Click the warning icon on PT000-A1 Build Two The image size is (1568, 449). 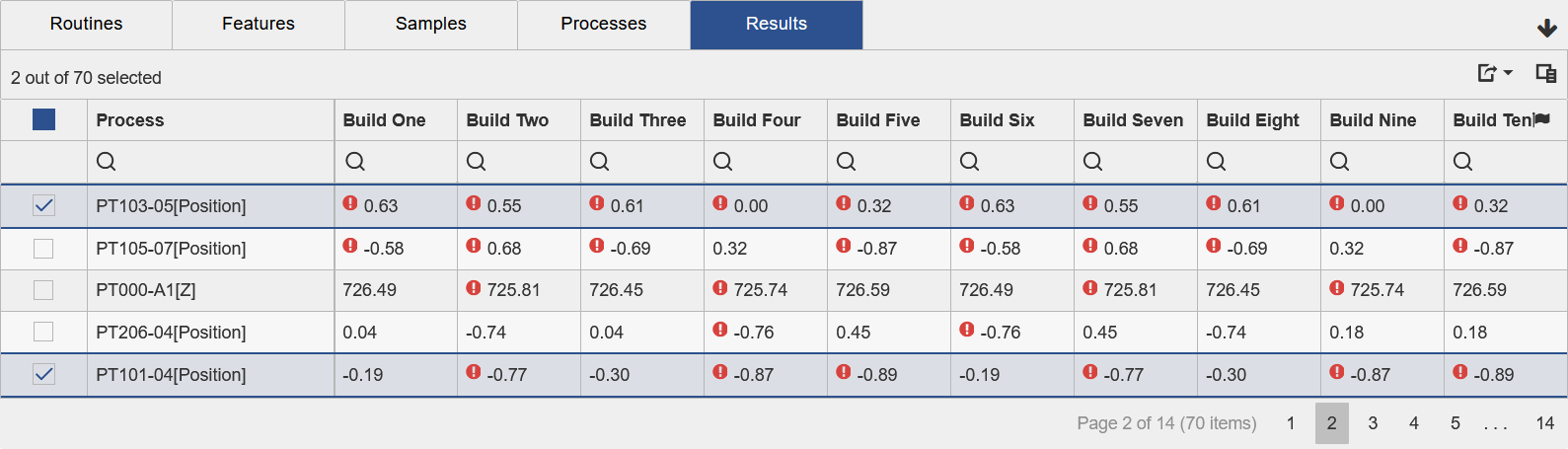pos(474,288)
